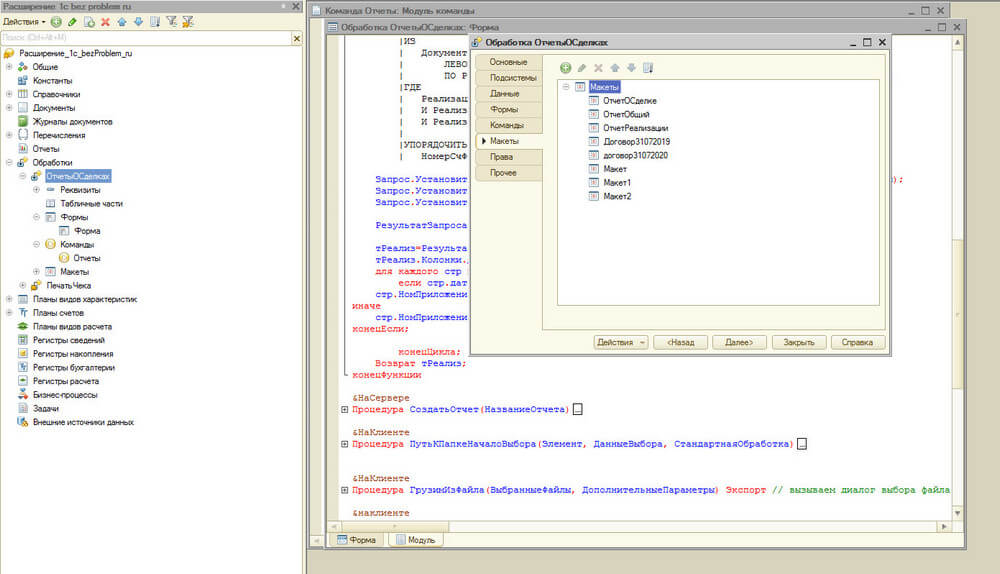Click the pencil Edit icon in the left panel toolbar
The width and height of the screenshot is (1000, 574).
[72, 21]
